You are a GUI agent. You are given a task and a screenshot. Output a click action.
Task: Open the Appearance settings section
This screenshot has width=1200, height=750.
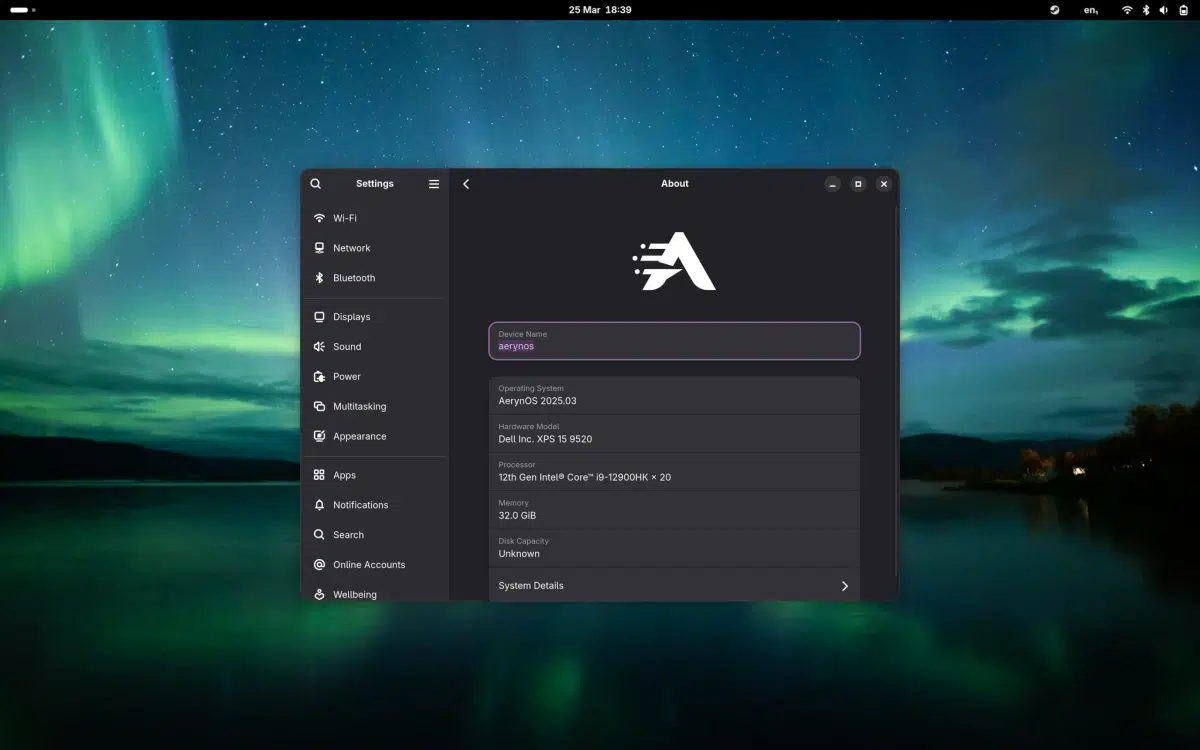pos(360,436)
